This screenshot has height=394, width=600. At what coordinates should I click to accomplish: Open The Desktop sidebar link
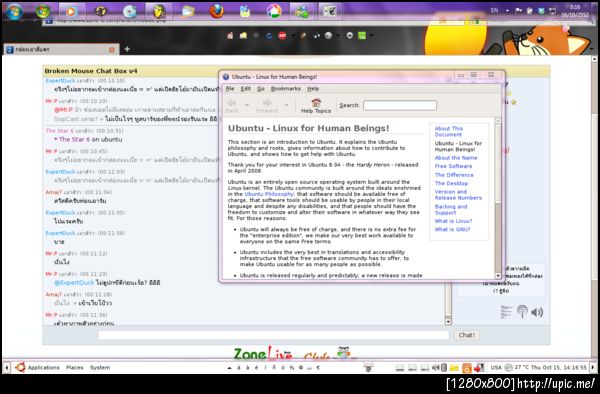(x=452, y=183)
